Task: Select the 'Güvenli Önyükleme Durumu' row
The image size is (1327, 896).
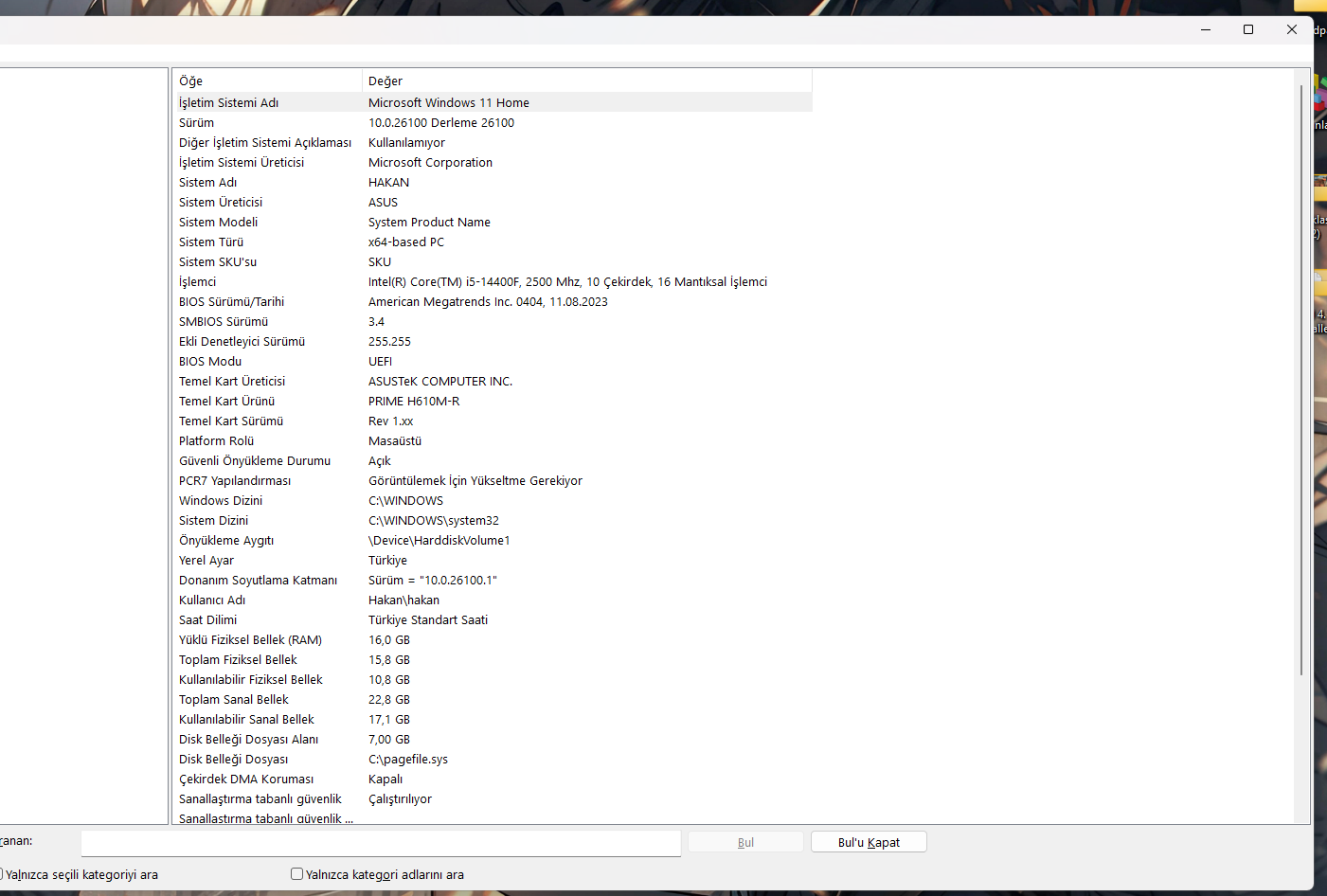Action: [x=493, y=461]
